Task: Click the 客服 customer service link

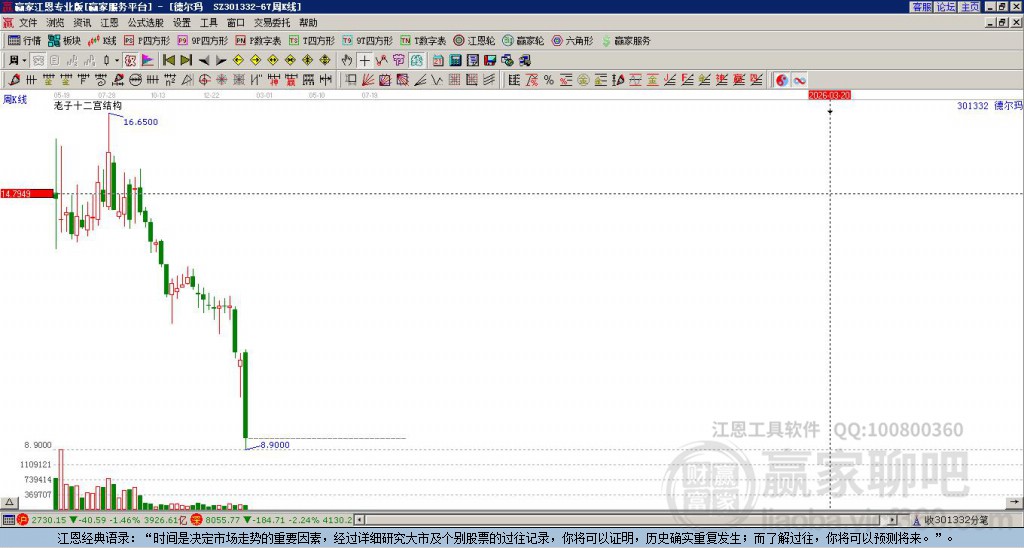Action: [921, 7]
